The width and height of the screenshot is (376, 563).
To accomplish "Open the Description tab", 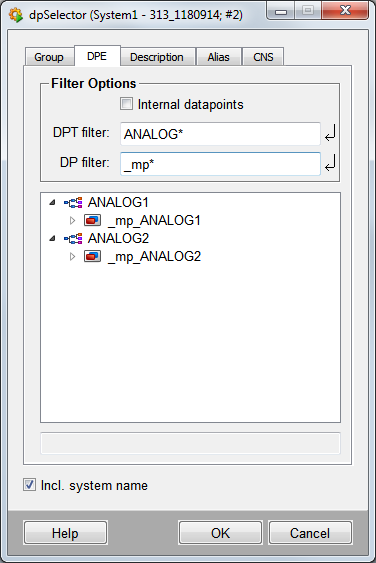I will [x=157, y=57].
